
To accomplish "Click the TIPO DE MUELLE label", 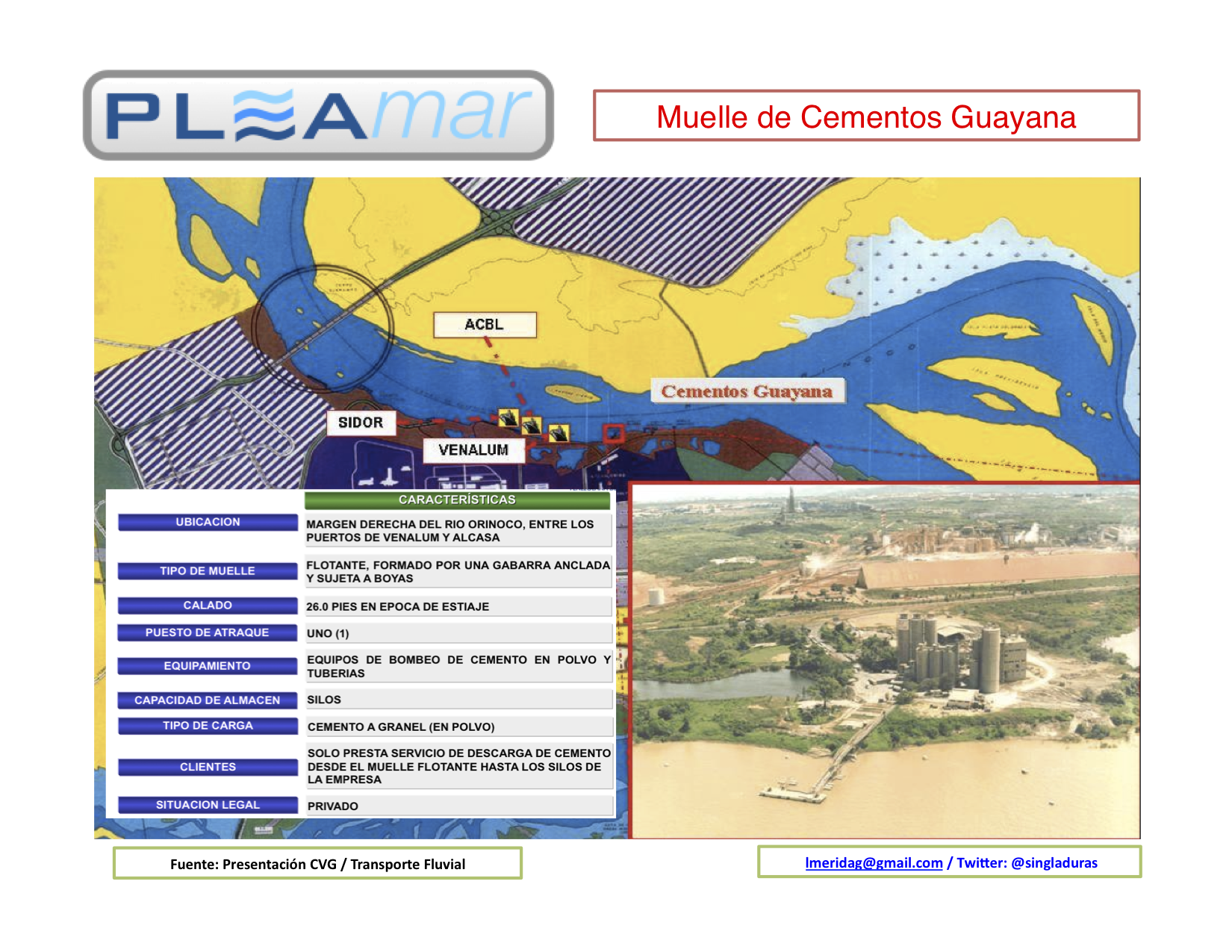I will 208,570.
